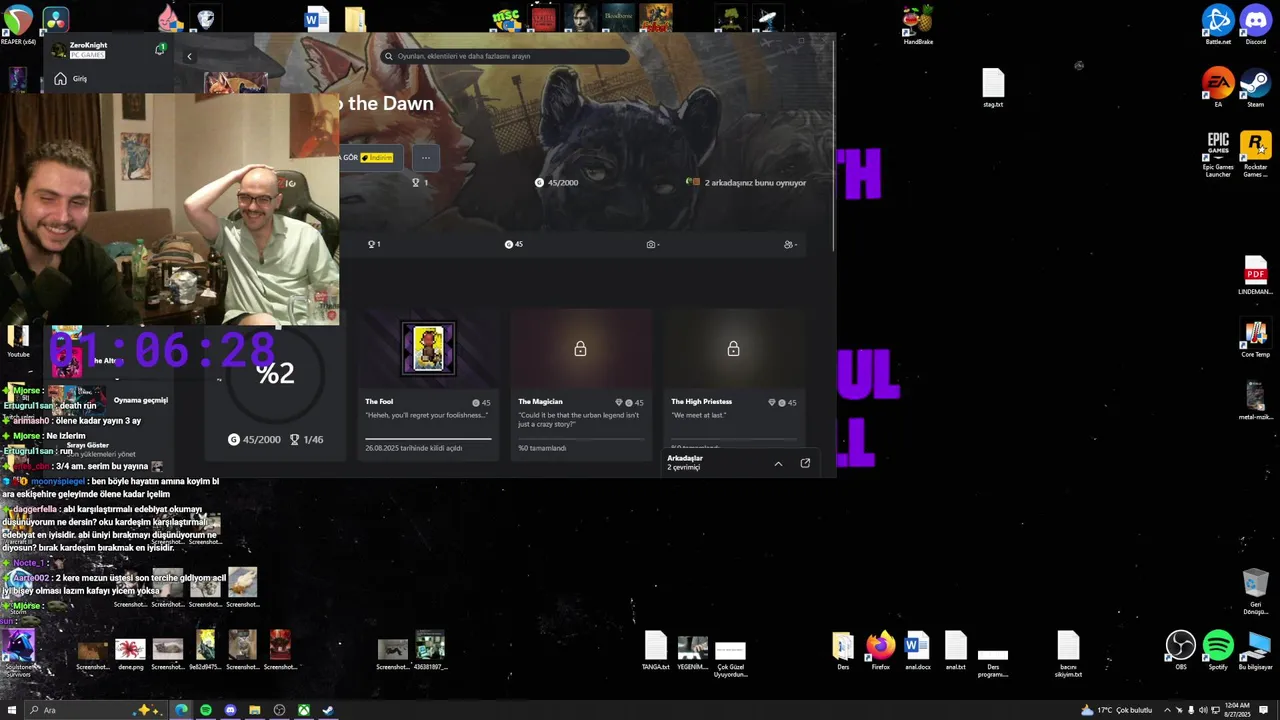Screen dimensions: 1280x720
Task: Click the %2 completion progress circle
Action: coord(275,373)
